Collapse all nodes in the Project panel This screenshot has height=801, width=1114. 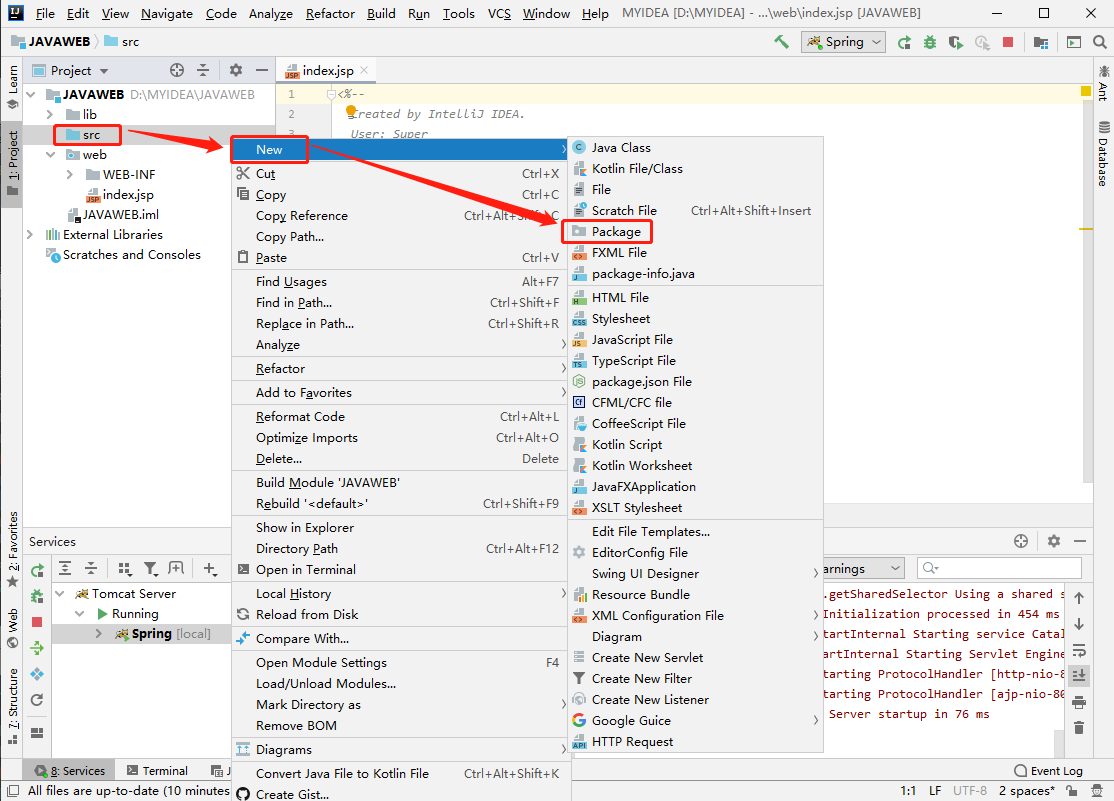pos(203,70)
